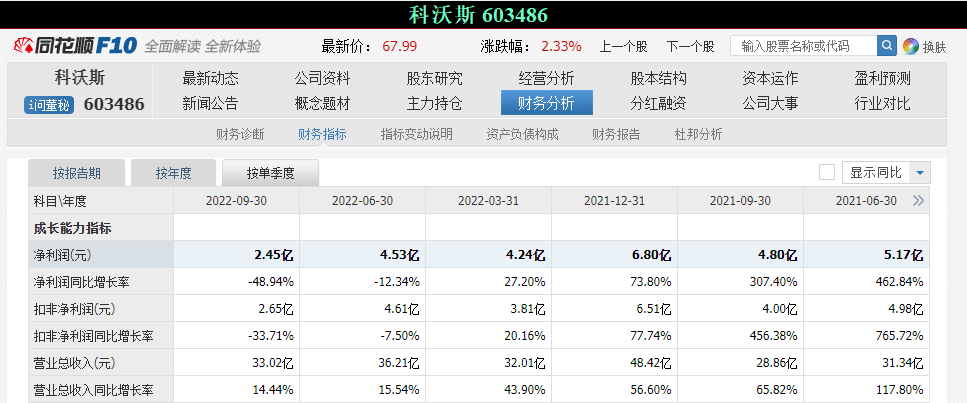Click the 2.33% change percentage
967x403 pixels.
pos(562,46)
